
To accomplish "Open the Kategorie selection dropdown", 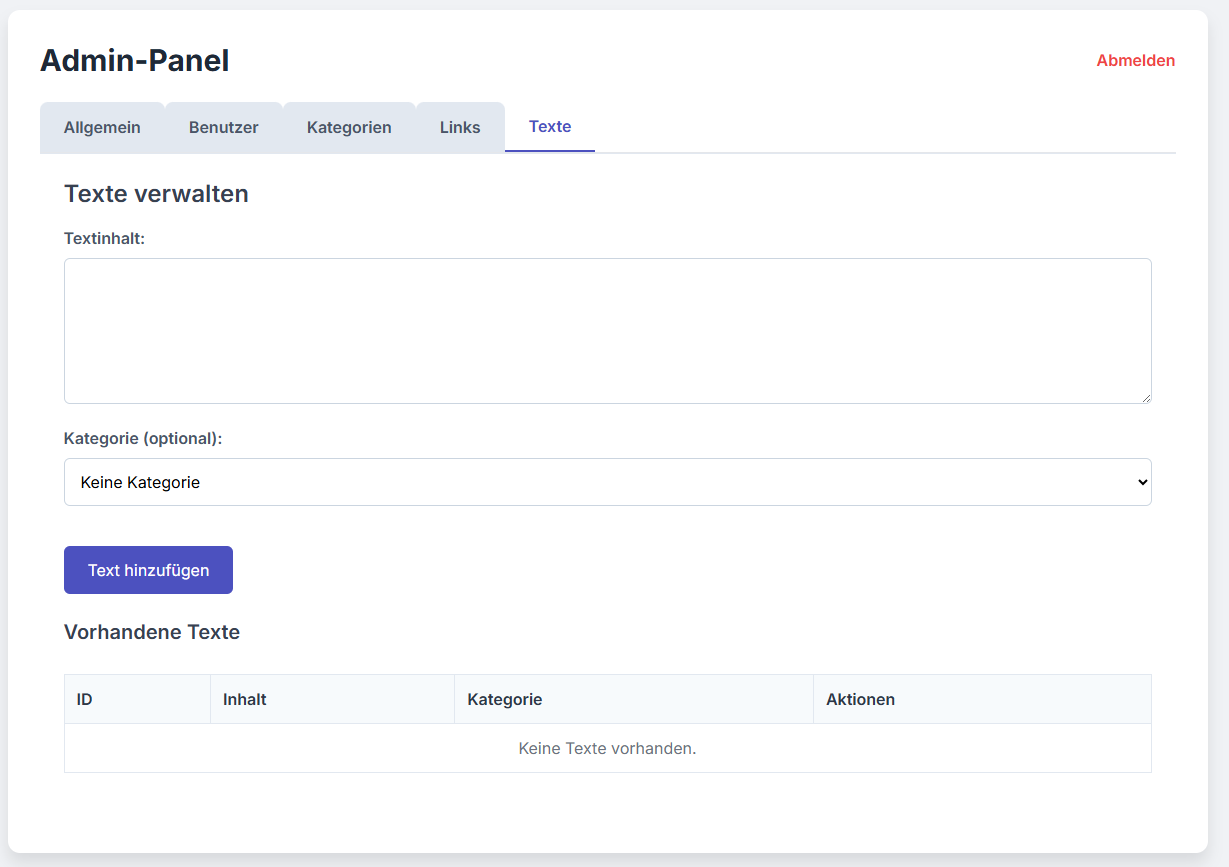I will [607, 481].
